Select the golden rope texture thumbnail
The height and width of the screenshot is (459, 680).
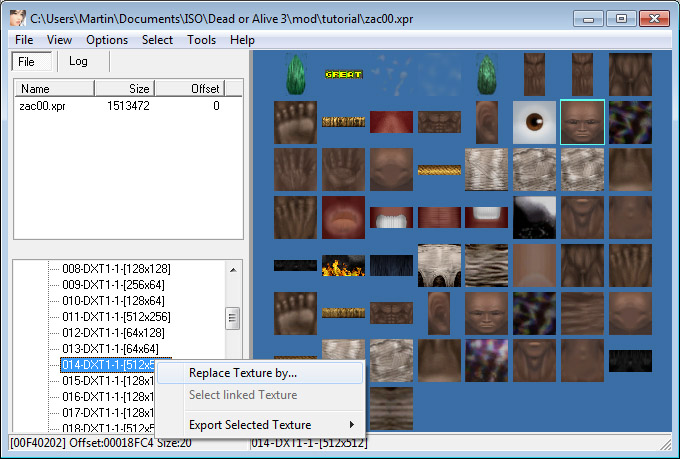click(439, 170)
